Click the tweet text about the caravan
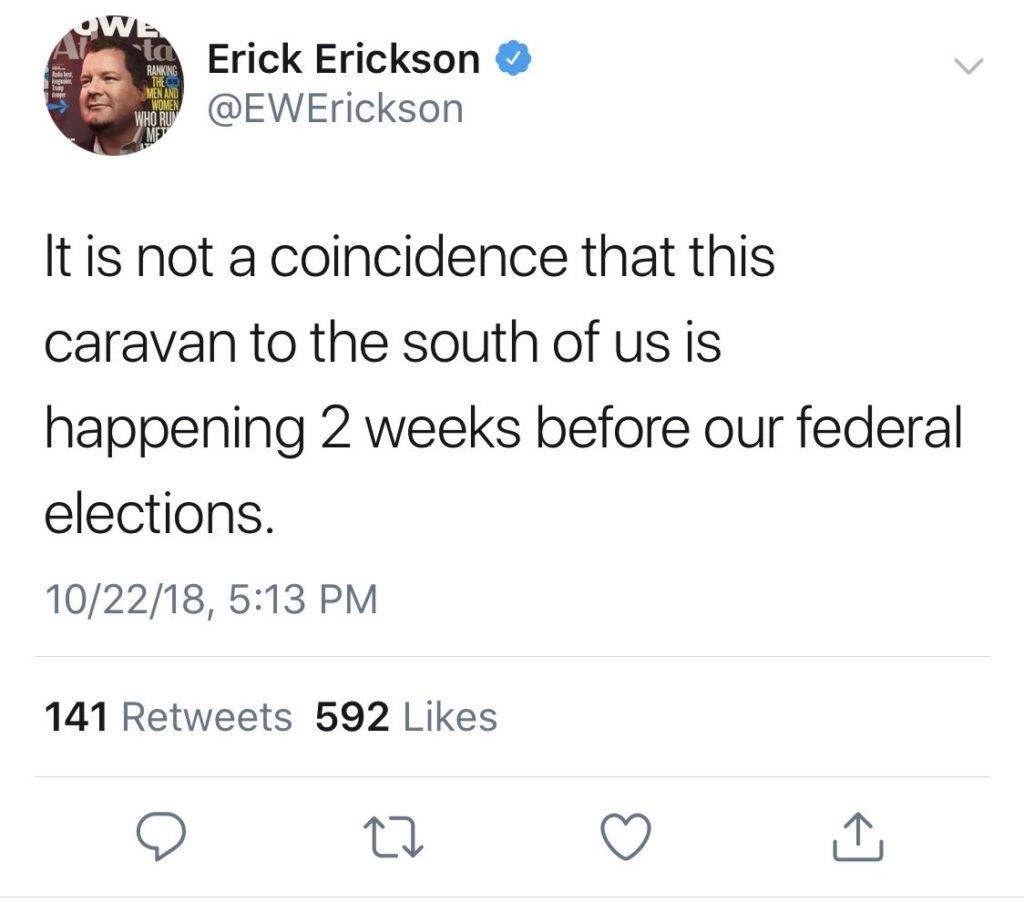The width and height of the screenshot is (1024, 903). [504, 385]
